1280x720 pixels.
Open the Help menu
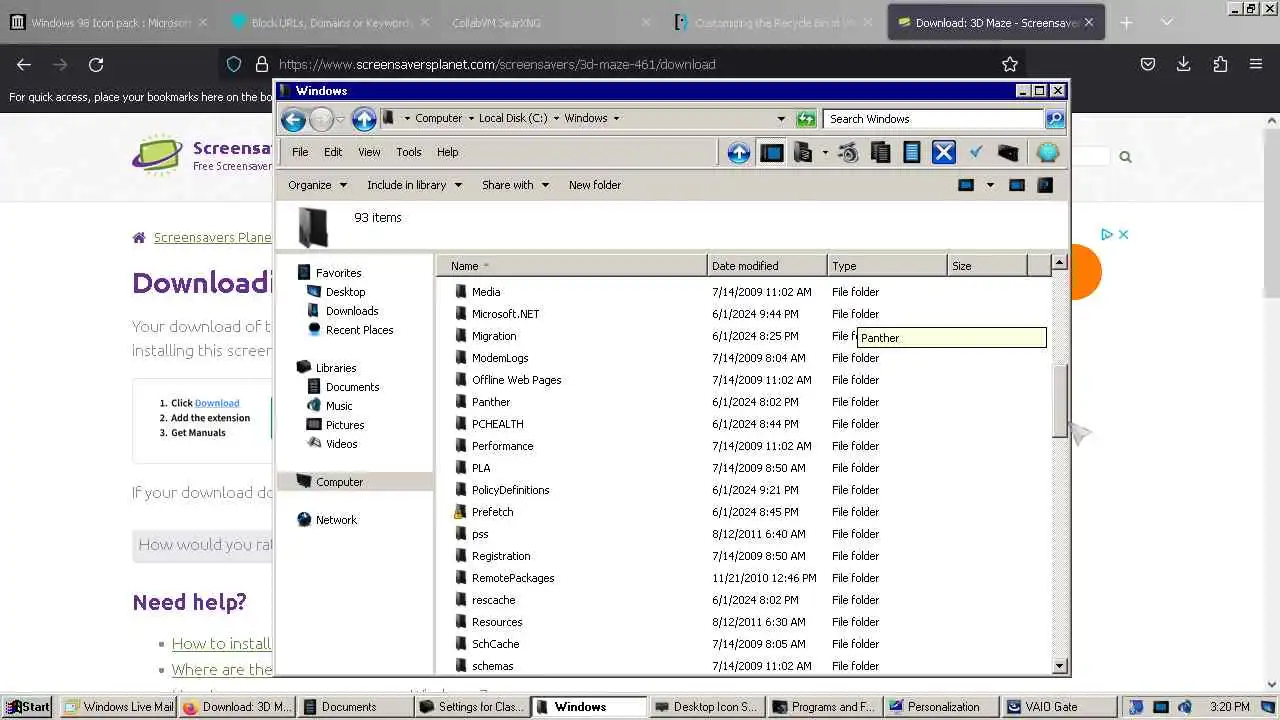447,152
